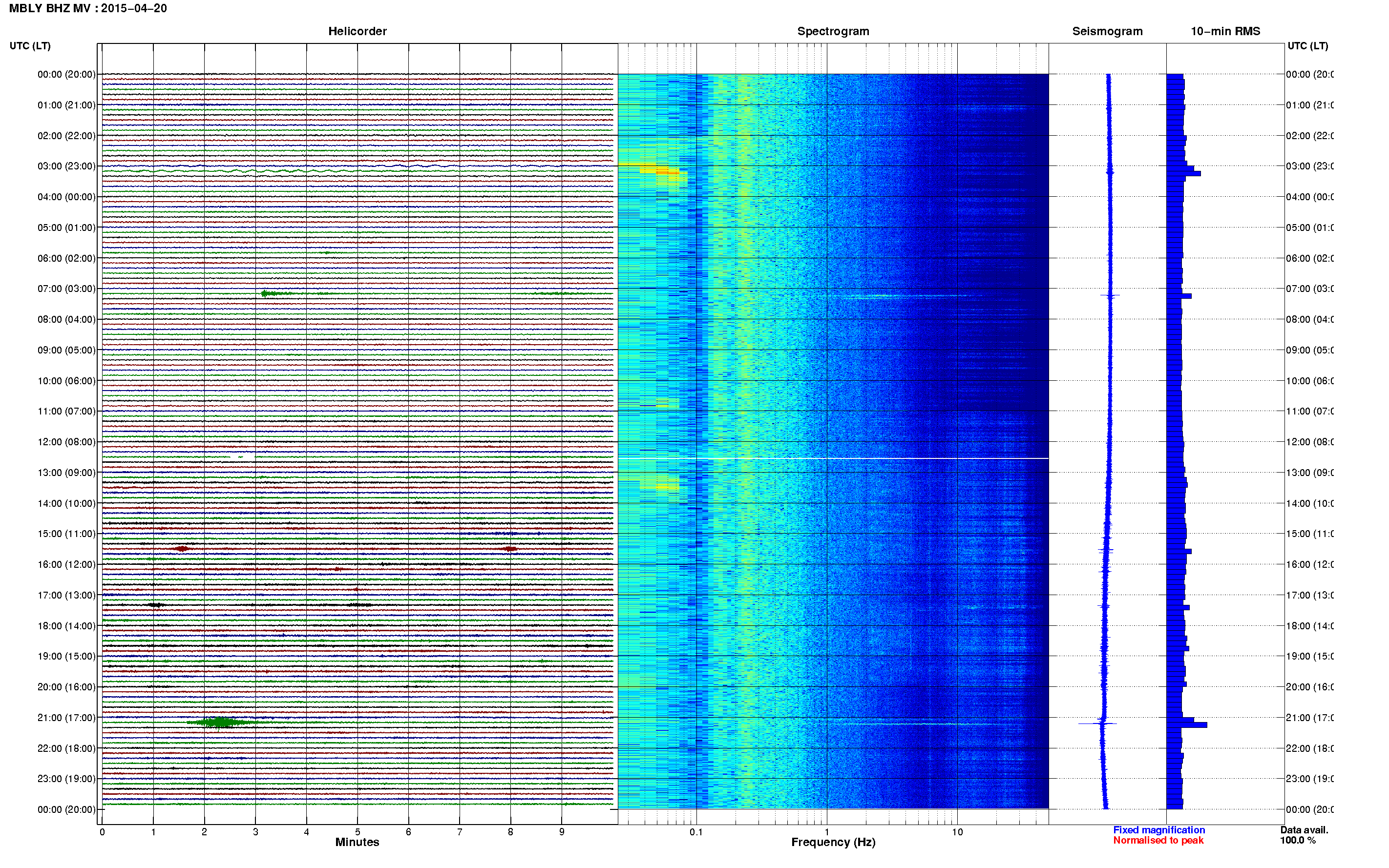Click the large green event burst on the 21:10 trace
The width and height of the screenshot is (1389, 868).
(x=219, y=722)
